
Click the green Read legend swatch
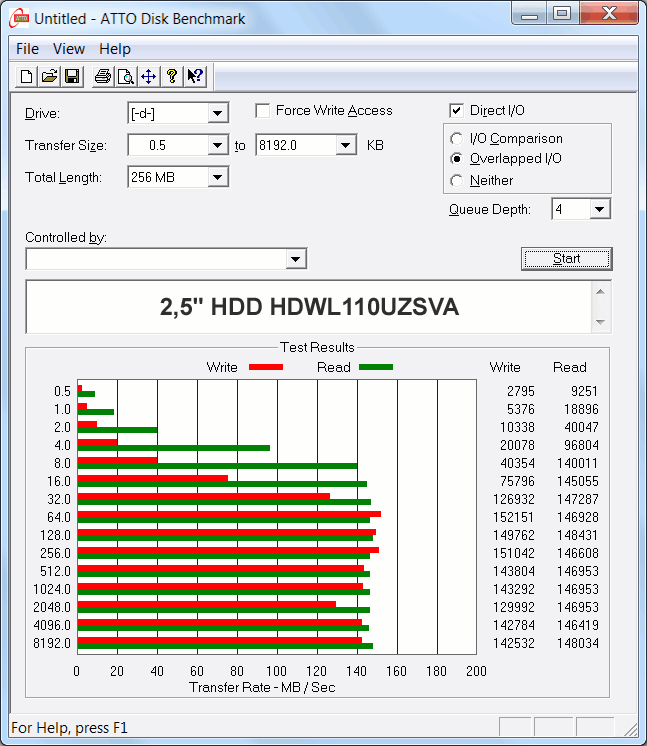pos(376,367)
